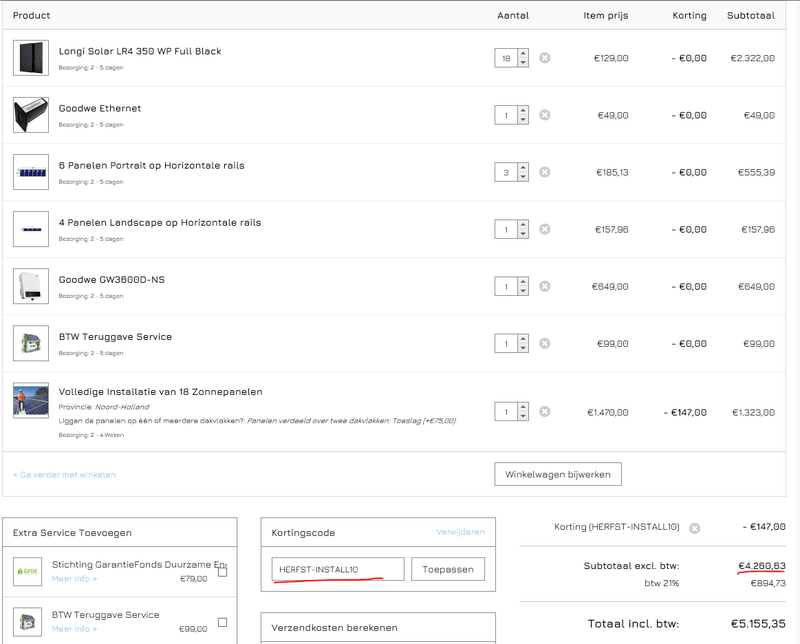Click Subtotaal excl. btw amount €4.260,63
The width and height of the screenshot is (800, 644).
point(762,565)
